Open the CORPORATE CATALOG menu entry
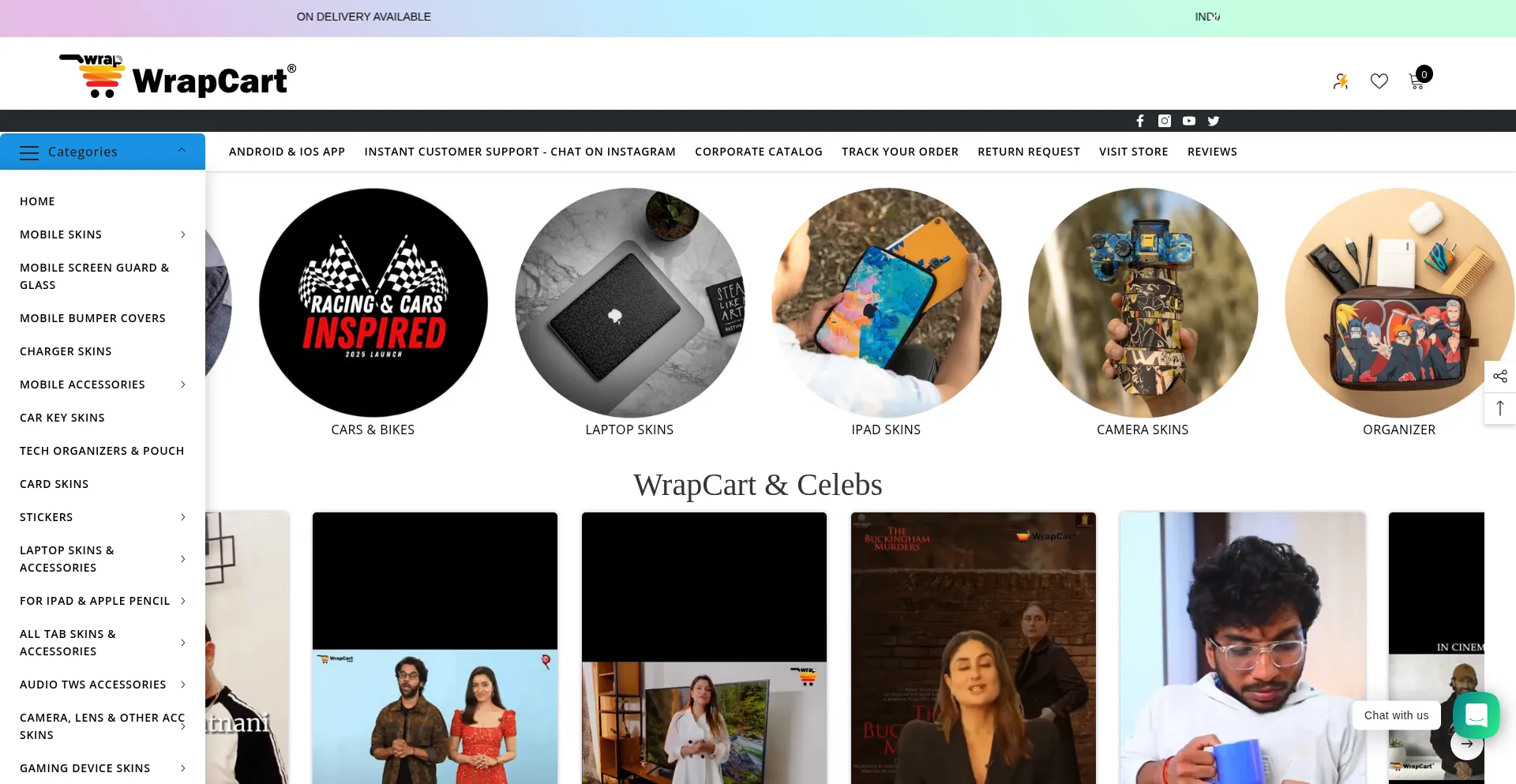 (x=758, y=151)
